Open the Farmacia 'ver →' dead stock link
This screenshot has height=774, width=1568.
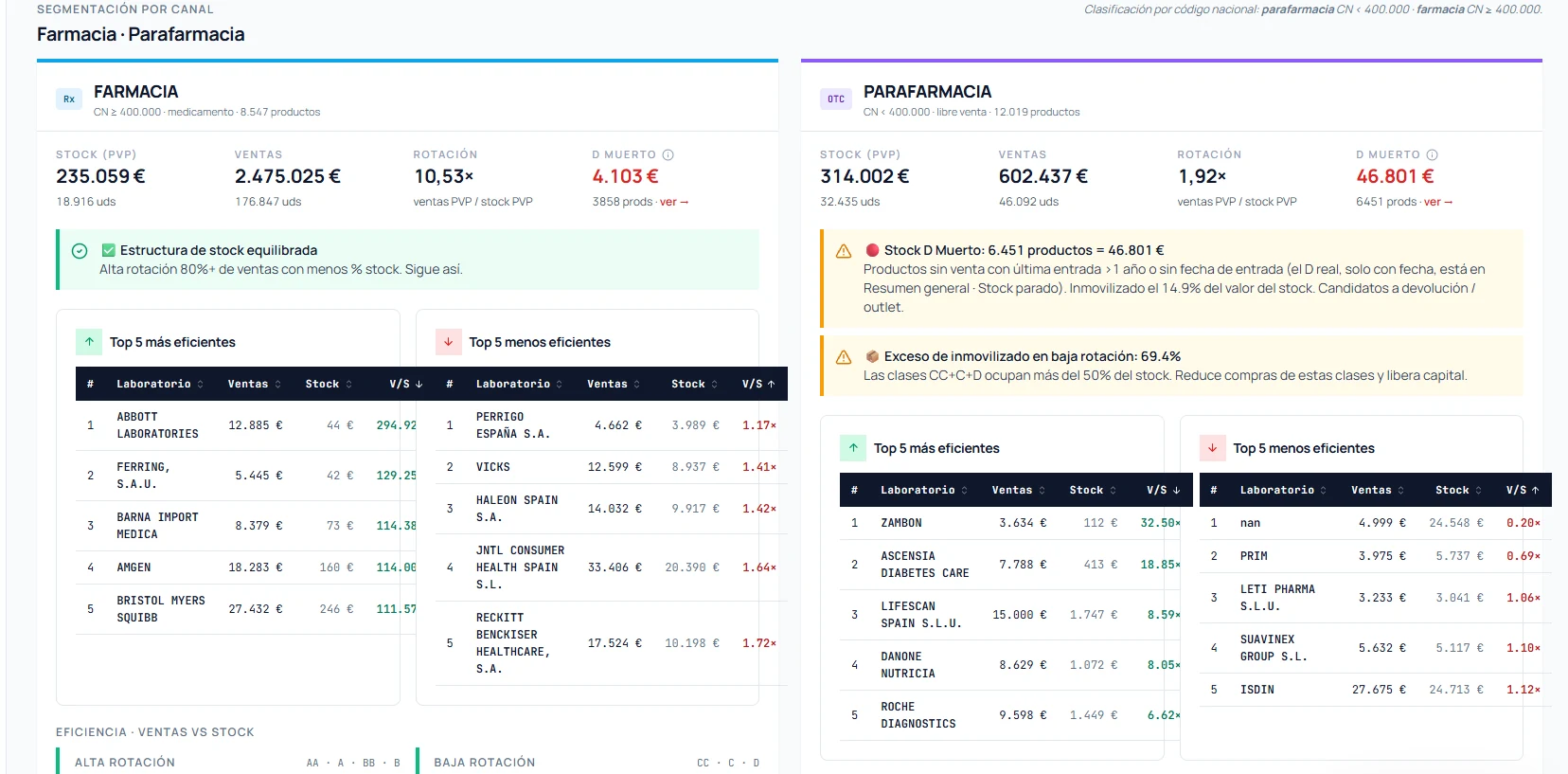click(x=674, y=202)
